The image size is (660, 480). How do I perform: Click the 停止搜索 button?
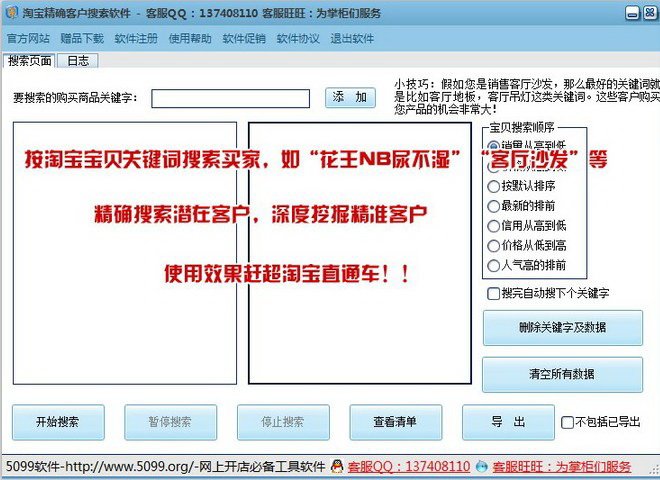pos(283,422)
